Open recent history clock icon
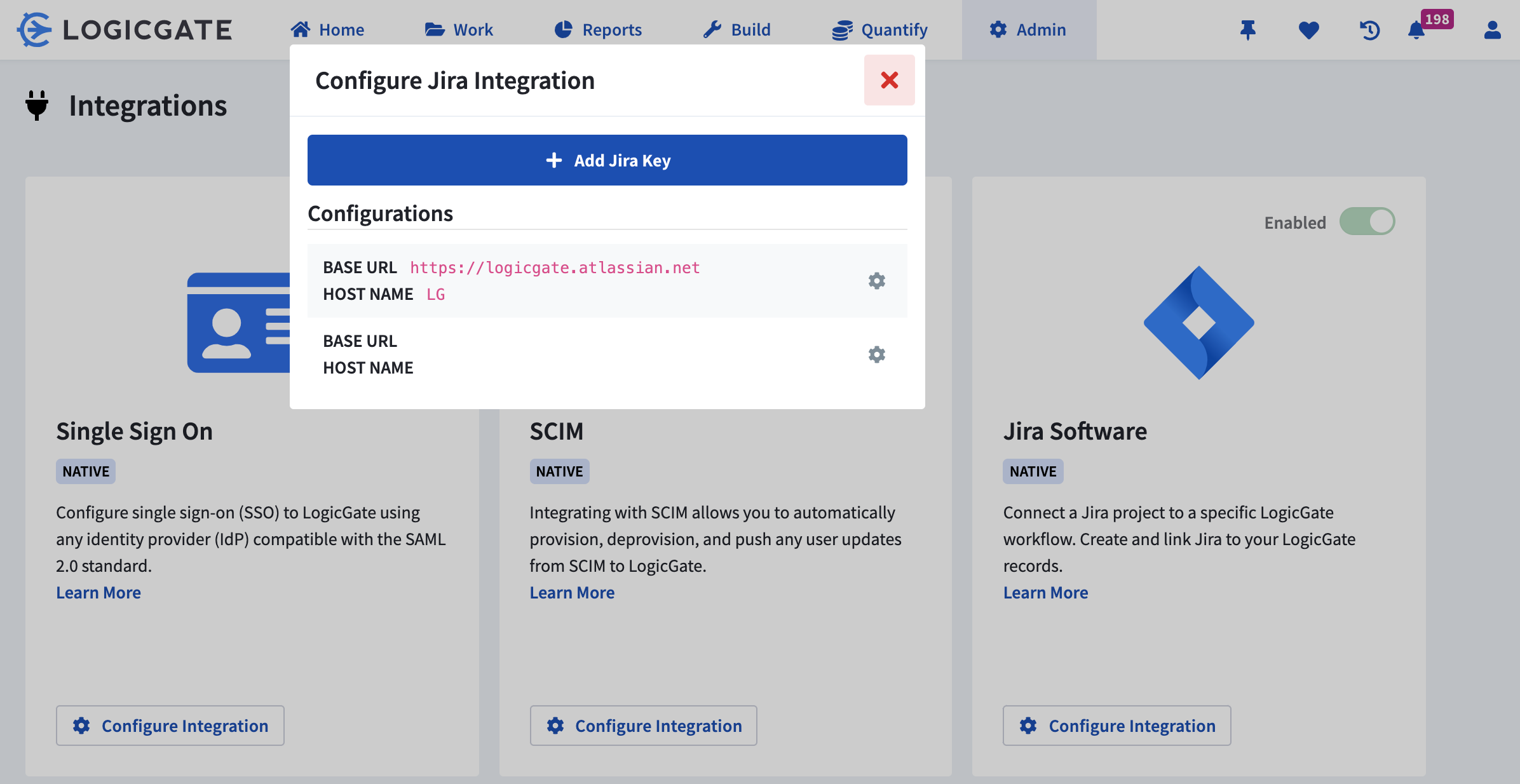Image resolution: width=1520 pixels, height=784 pixels. pos(1369,30)
